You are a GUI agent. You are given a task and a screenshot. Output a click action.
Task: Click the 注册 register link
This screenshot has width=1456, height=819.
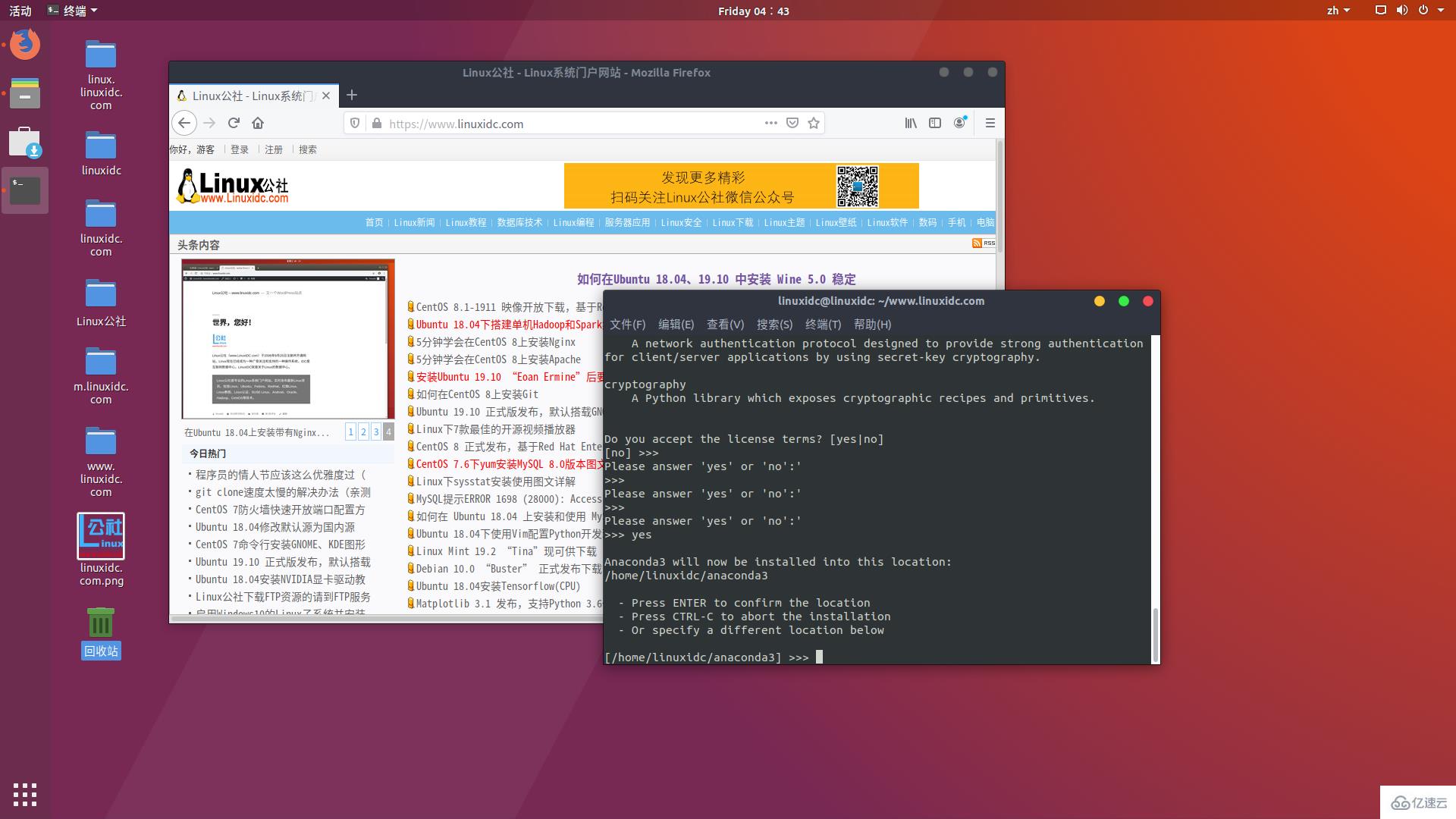pos(274,149)
